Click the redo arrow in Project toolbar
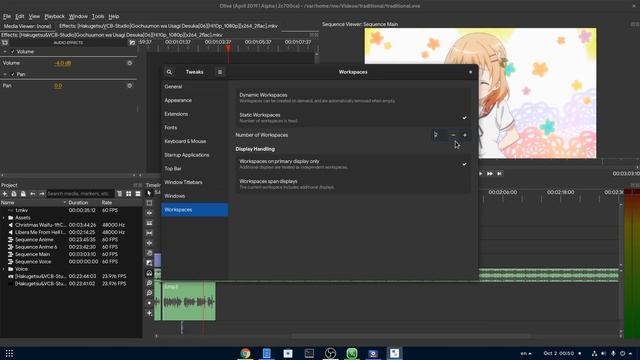 coord(42,193)
